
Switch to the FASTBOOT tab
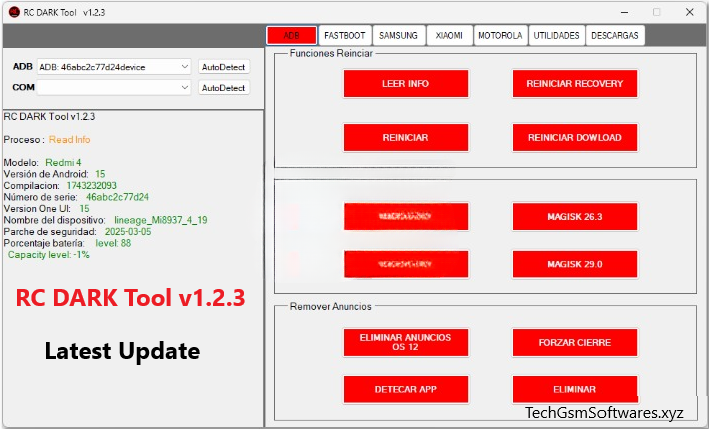click(x=345, y=35)
